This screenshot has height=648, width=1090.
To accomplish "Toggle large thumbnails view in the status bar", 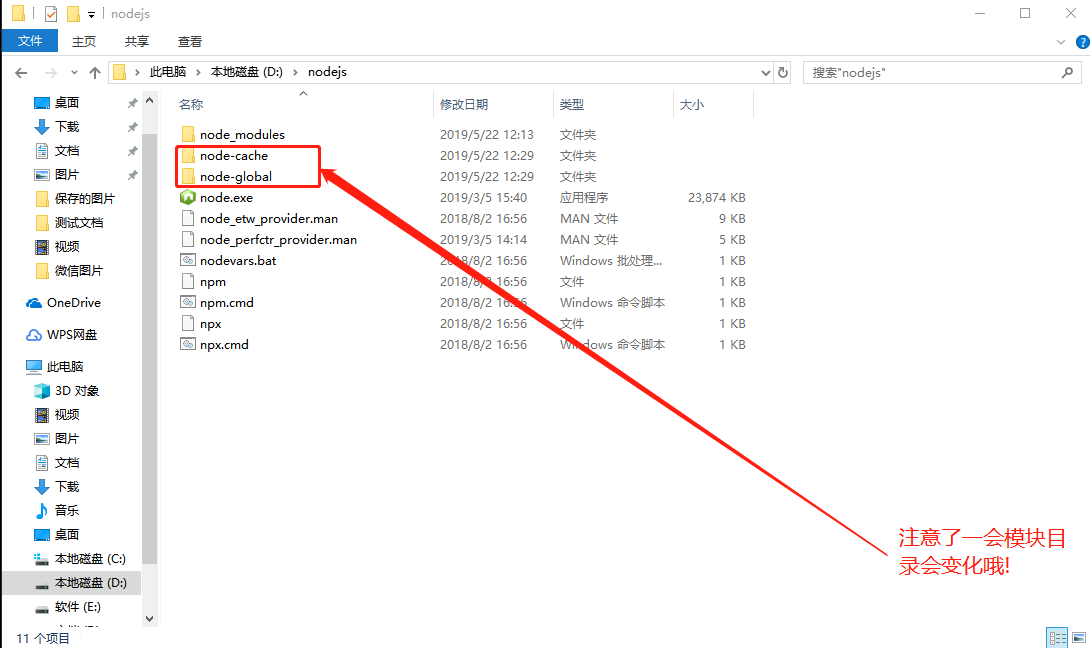I will (x=1078, y=637).
